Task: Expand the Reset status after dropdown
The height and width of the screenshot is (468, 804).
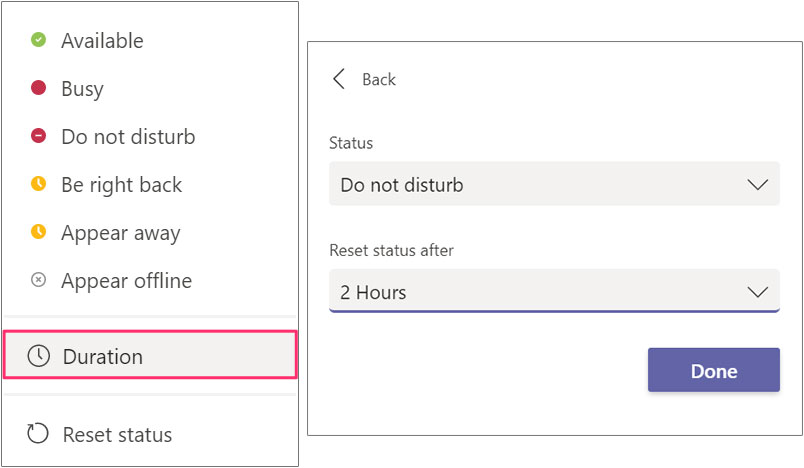Action: [553, 292]
